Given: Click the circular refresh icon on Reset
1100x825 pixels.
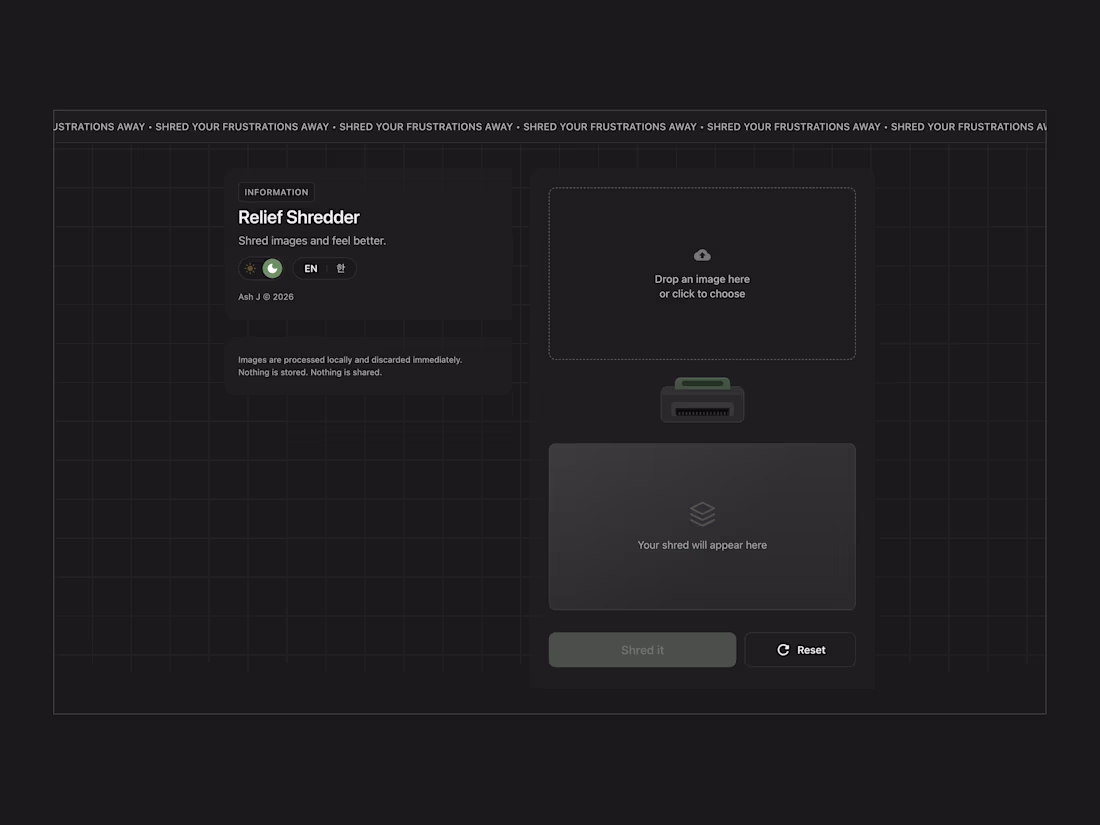Looking at the screenshot, I should coord(783,649).
